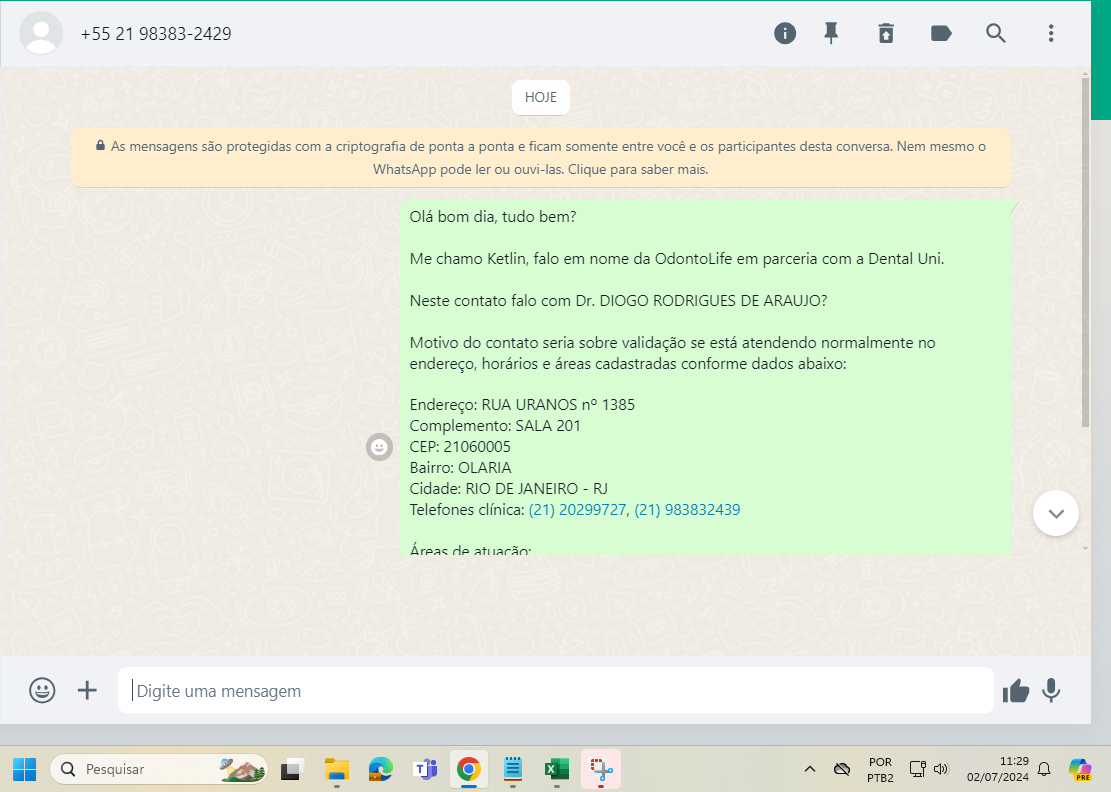Click the Pesquisar taskbar search box

click(x=159, y=769)
